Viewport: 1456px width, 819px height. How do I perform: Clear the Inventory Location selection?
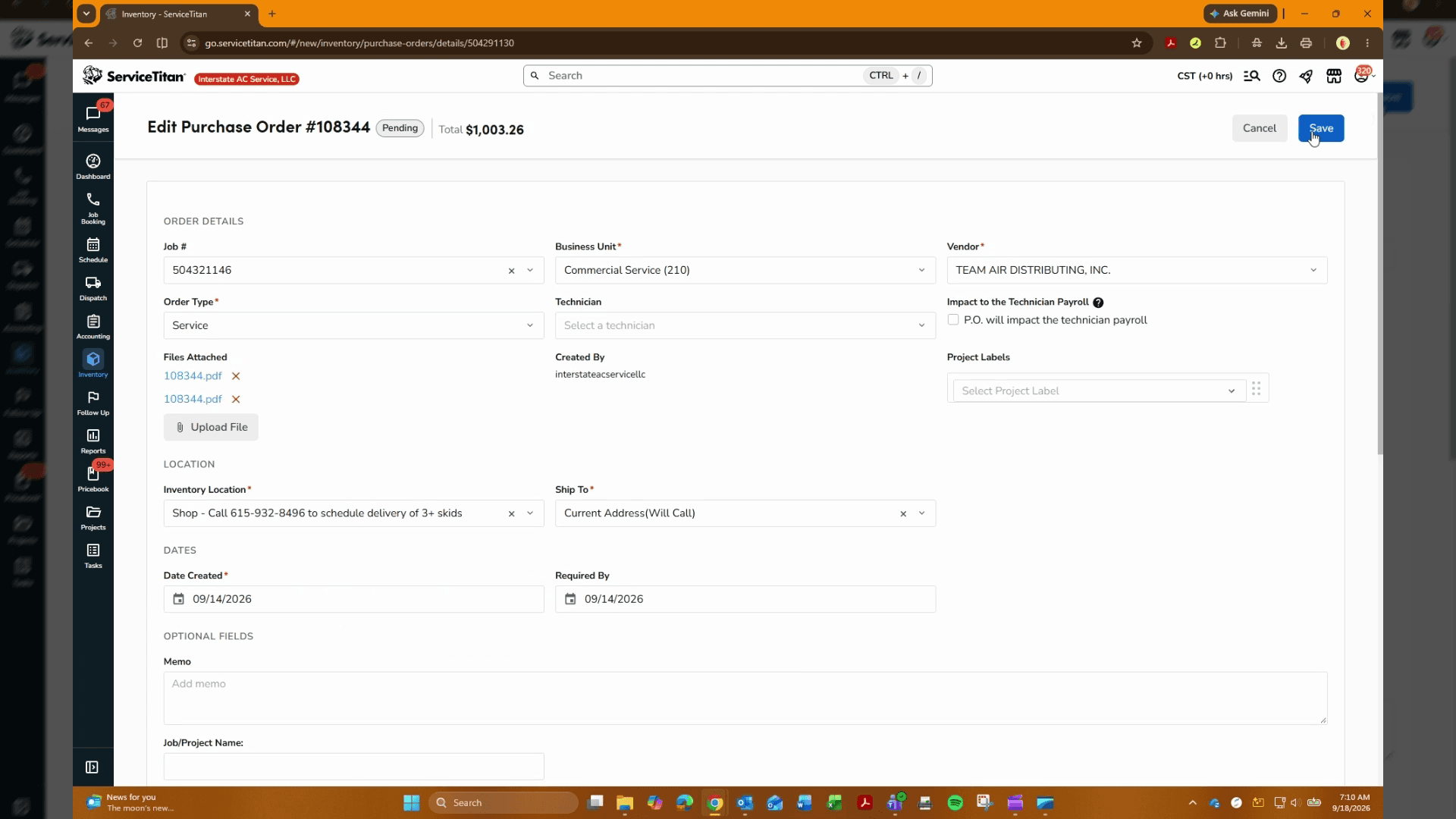click(x=511, y=514)
